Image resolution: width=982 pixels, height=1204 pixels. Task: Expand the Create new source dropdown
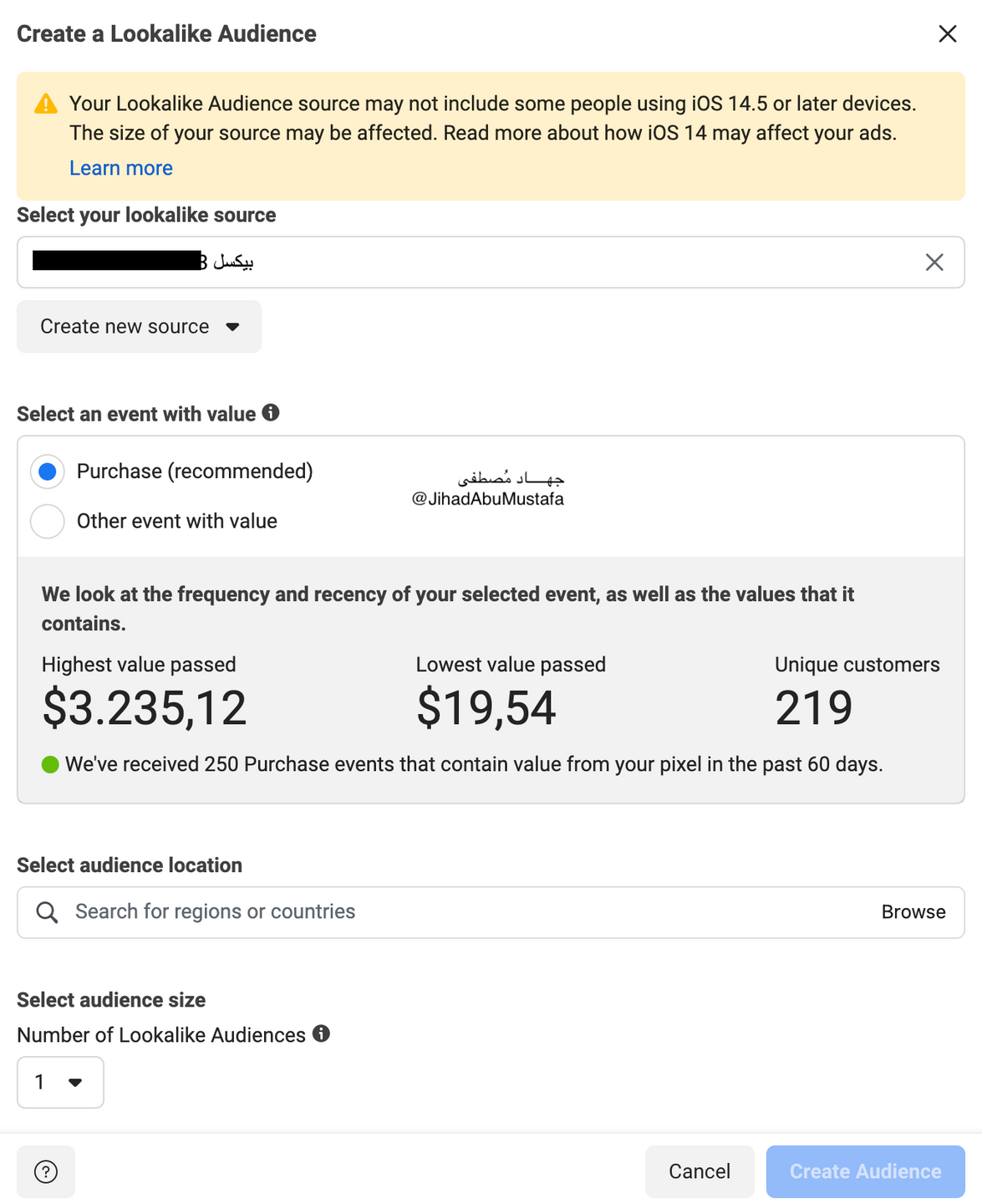coord(140,326)
